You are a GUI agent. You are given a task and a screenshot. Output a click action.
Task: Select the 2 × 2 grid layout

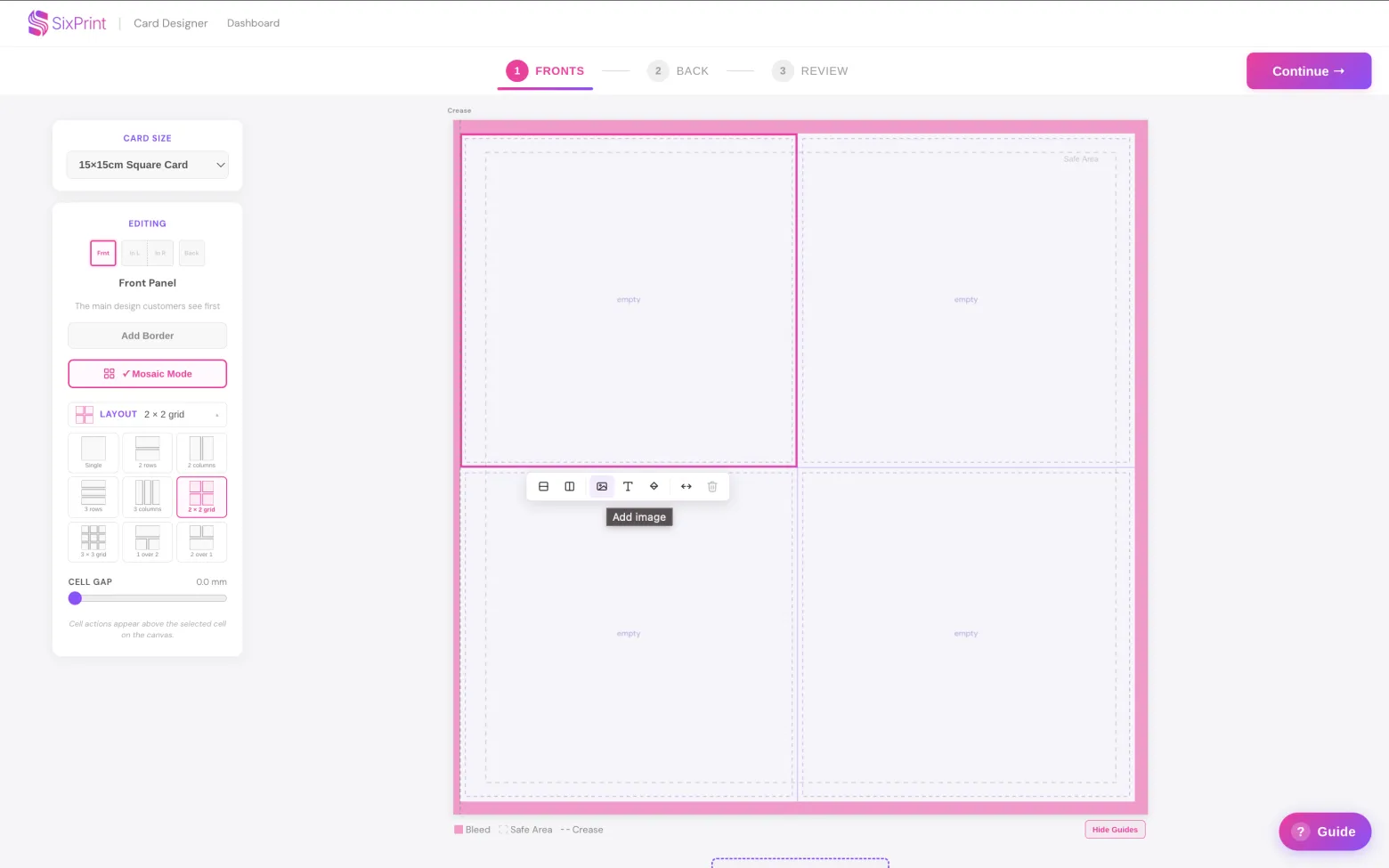[x=202, y=497]
